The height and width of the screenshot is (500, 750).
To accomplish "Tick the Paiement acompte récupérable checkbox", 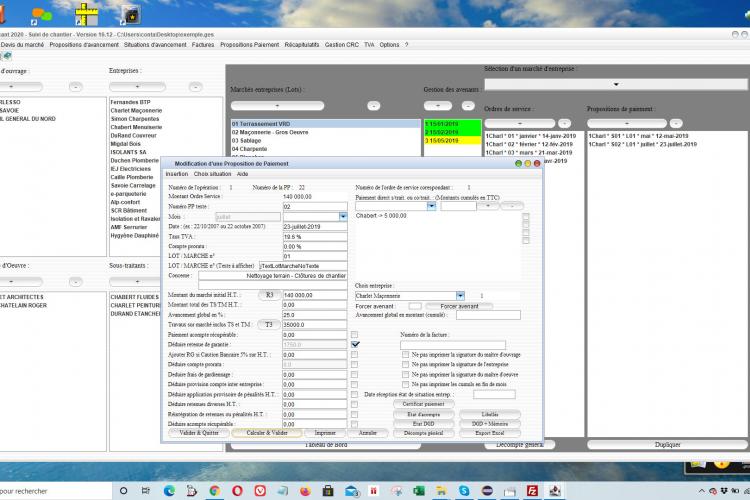I will [354, 335].
